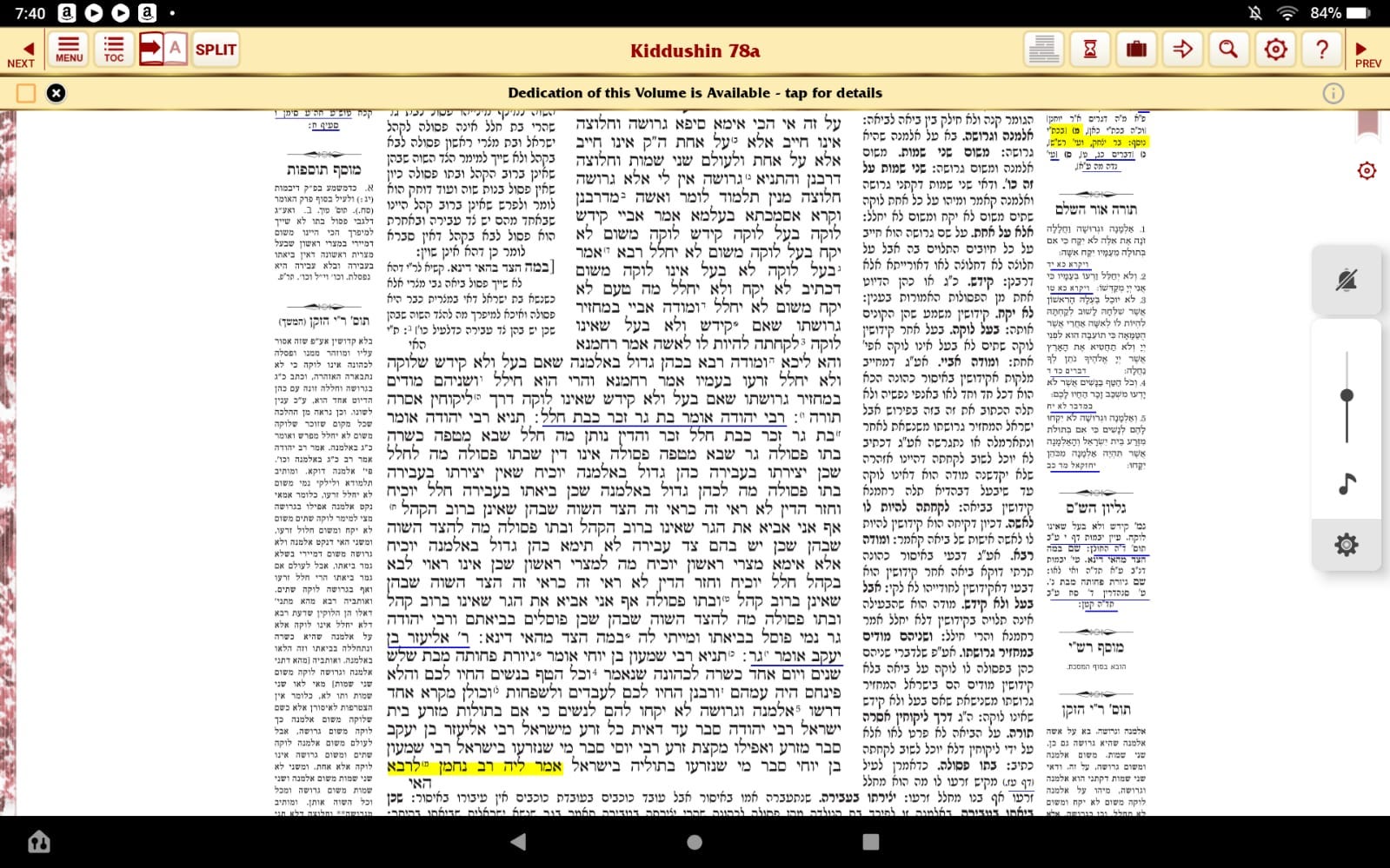Image resolution: width=1390 pixels, height=868 pixels.
Task: Open the briefcase icon
Action: click(x=1136, y=50)
